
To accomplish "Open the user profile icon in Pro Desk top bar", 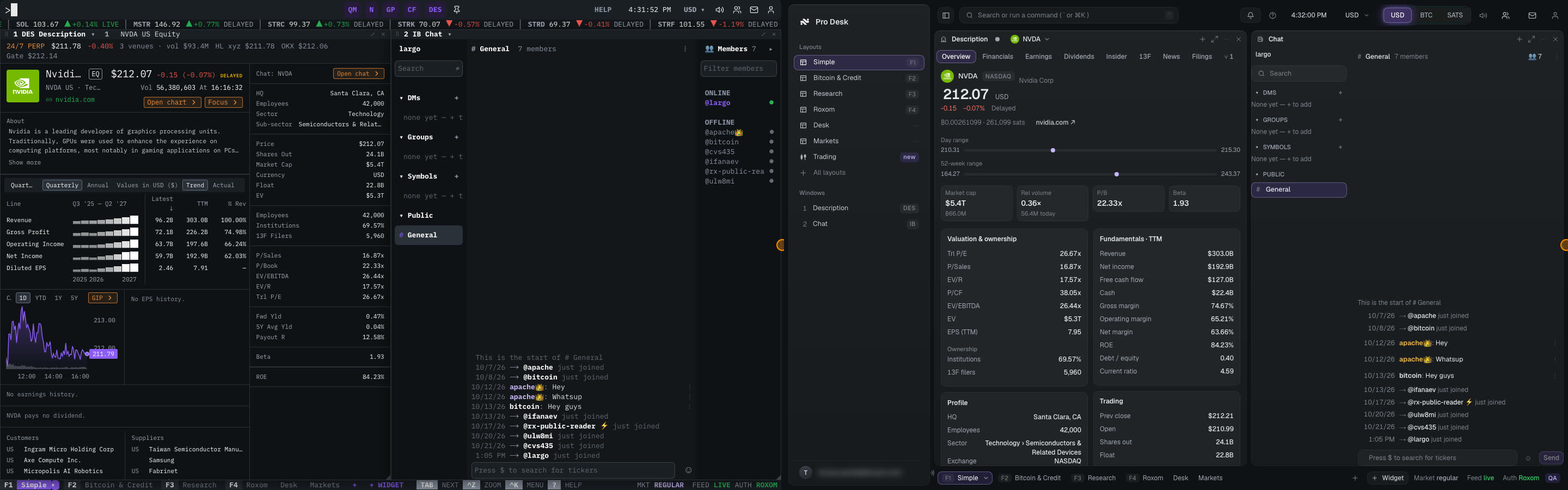I will 1555,15.
